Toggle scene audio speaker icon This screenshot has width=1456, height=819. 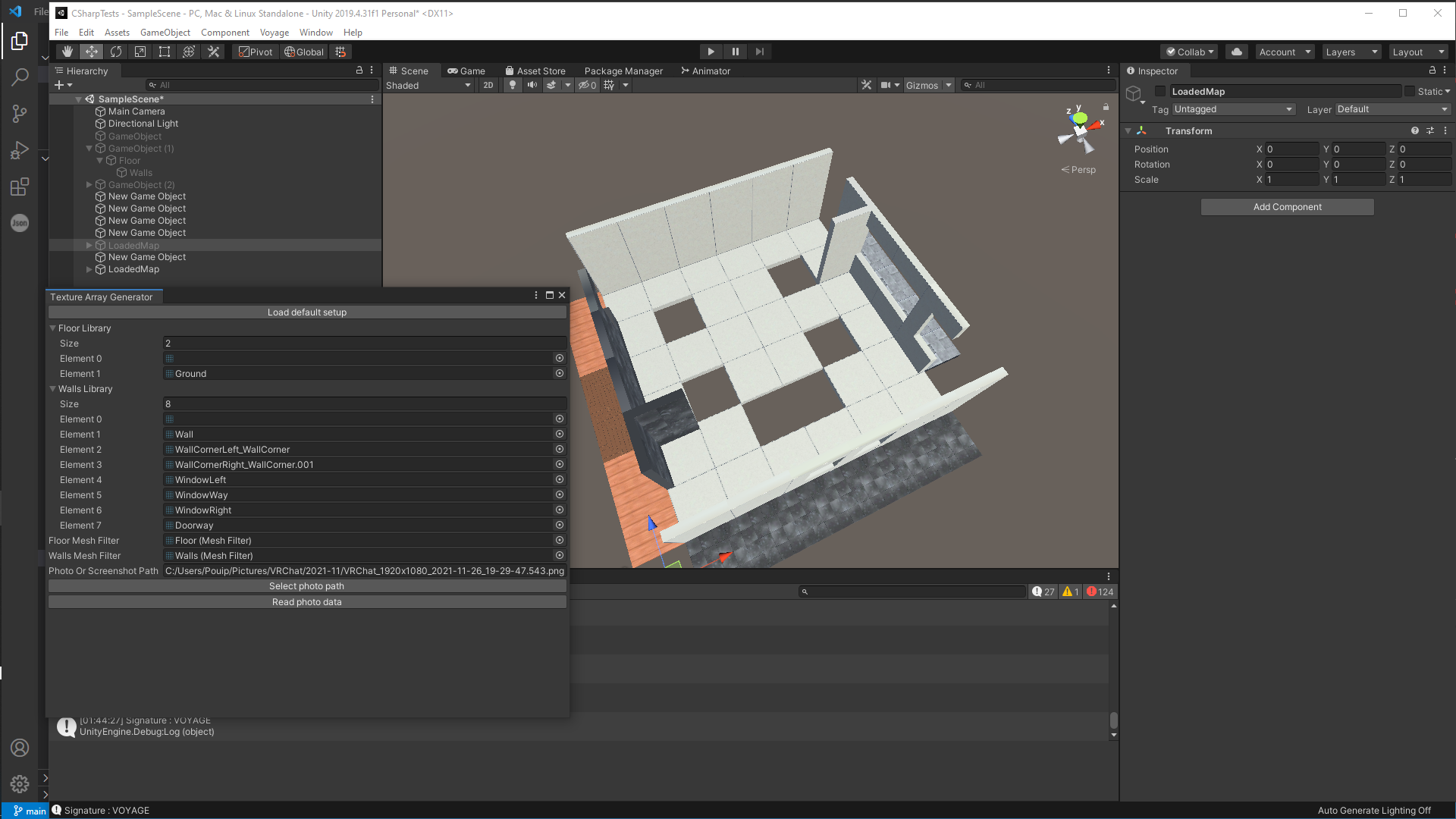[532, 85]
